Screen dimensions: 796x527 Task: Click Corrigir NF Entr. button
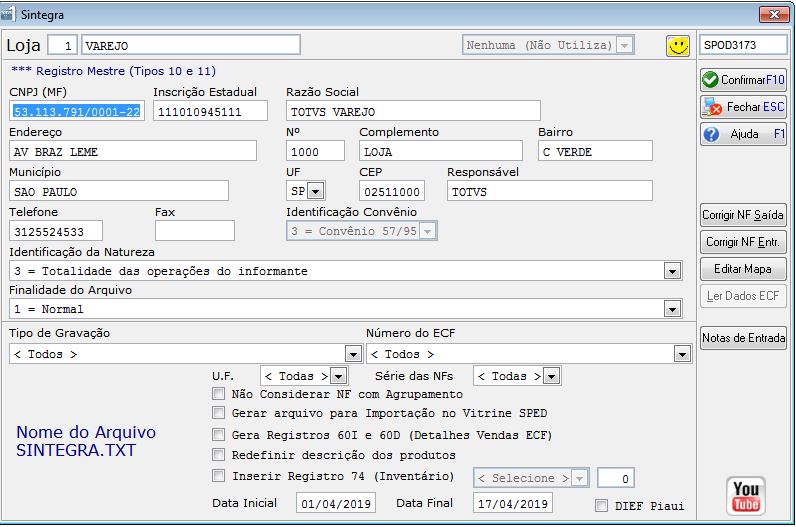(x=743, y=242)
